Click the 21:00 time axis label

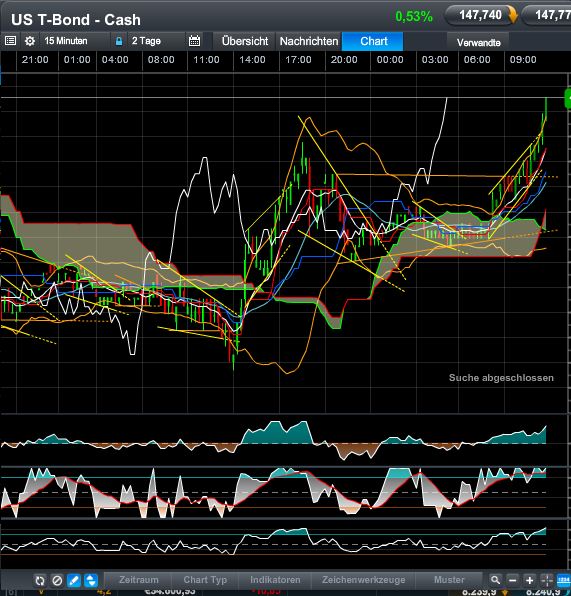tap(35, 60)
